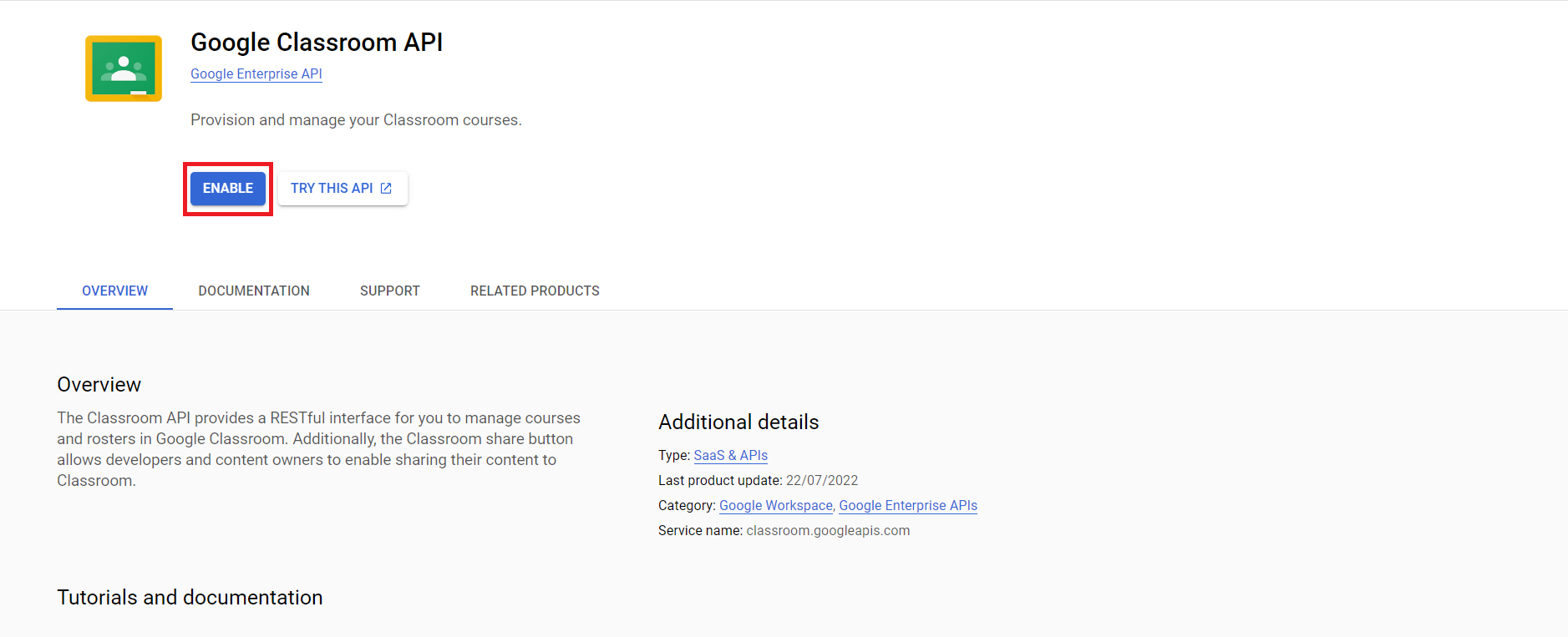The height and width of the screenshot is (637, 1568).
Task: Click the blue ENABLE button
Action: (228, 189)
